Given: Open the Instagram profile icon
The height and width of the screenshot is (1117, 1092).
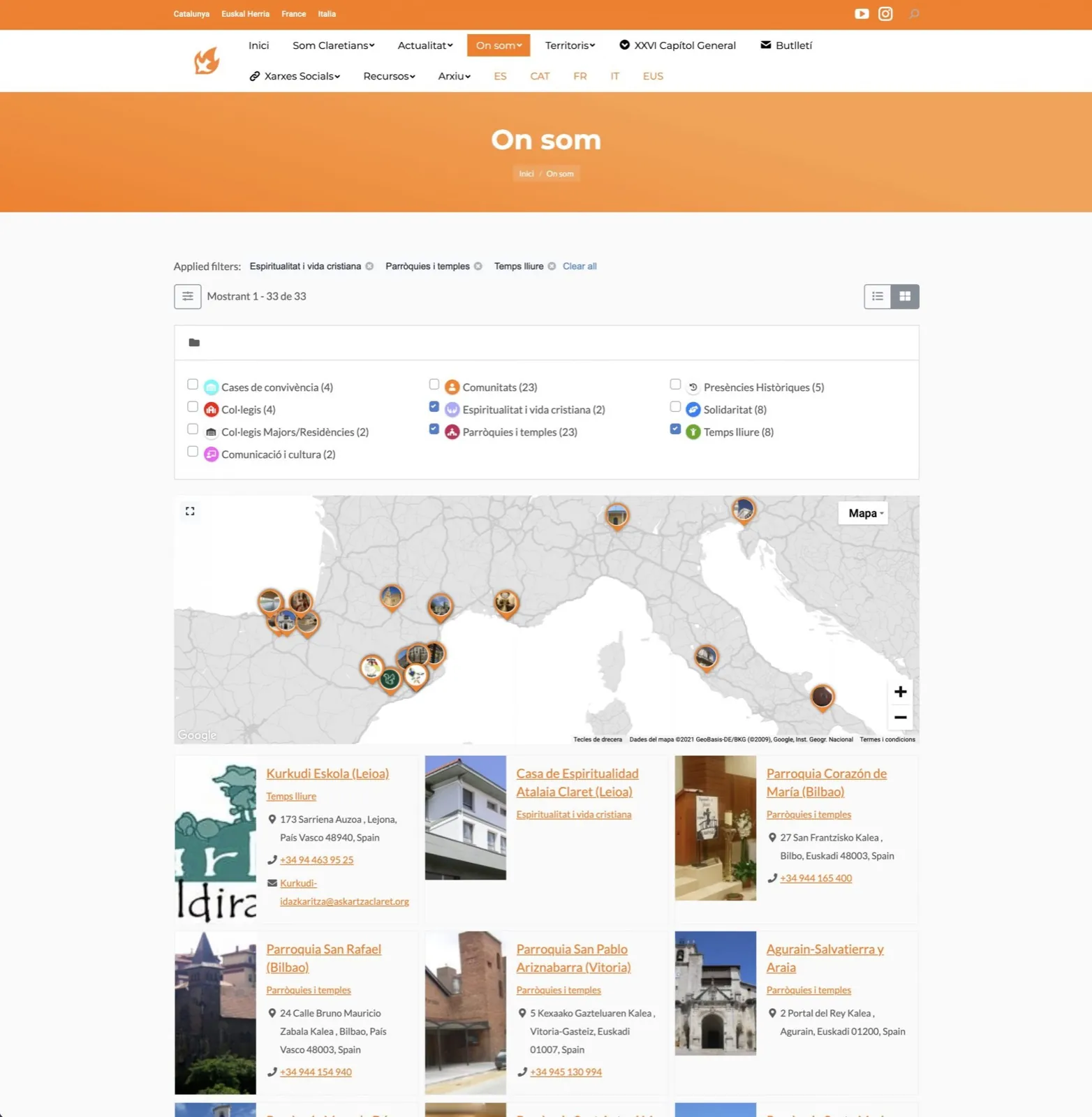Looking at the screenshot, I should point(885,14).
